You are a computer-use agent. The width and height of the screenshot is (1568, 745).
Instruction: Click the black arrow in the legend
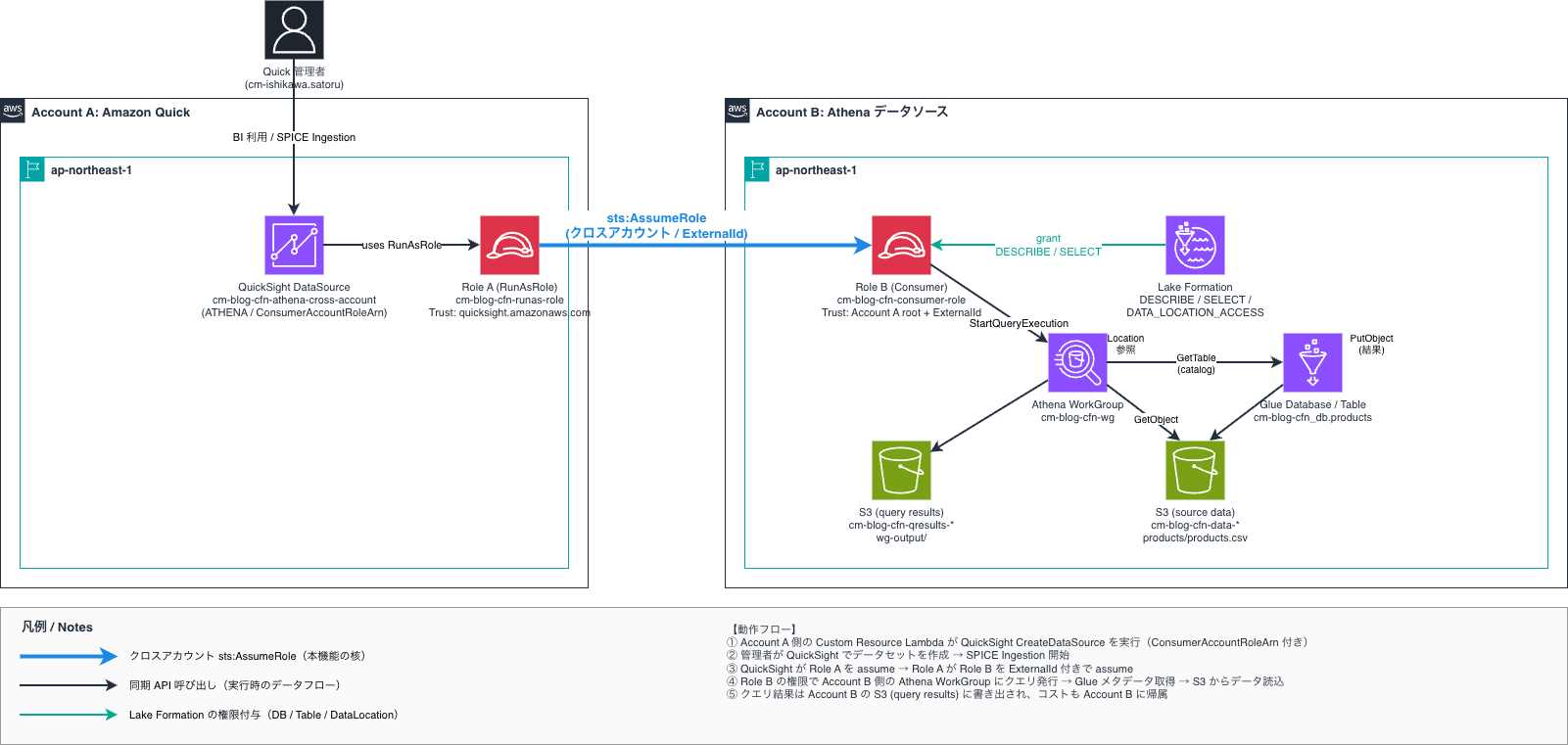69,685
